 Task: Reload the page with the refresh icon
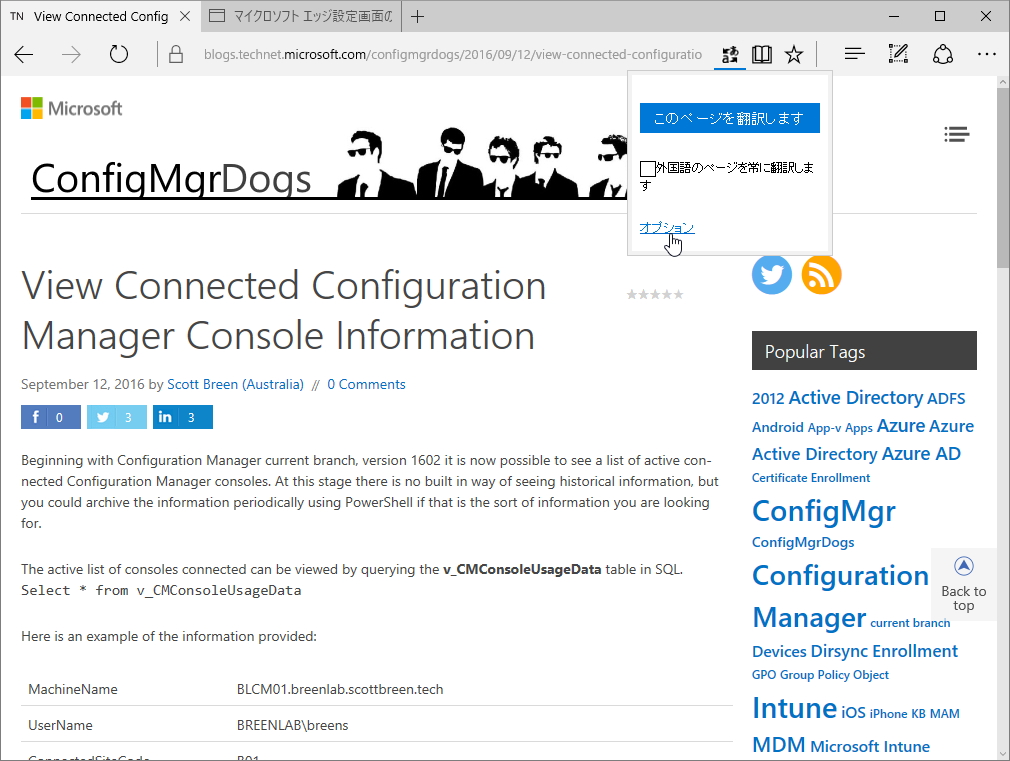(119, 55)
